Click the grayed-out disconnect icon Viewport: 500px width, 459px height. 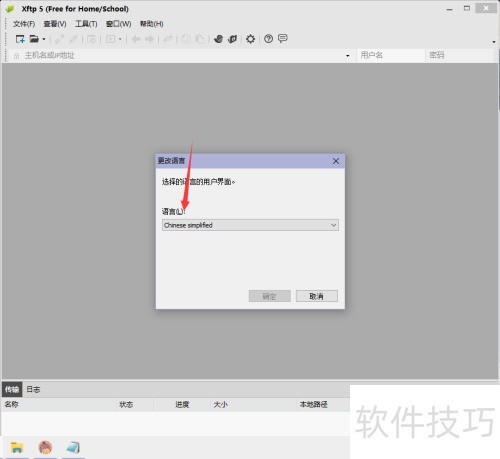pyautogui.click(x=73, y=39)
